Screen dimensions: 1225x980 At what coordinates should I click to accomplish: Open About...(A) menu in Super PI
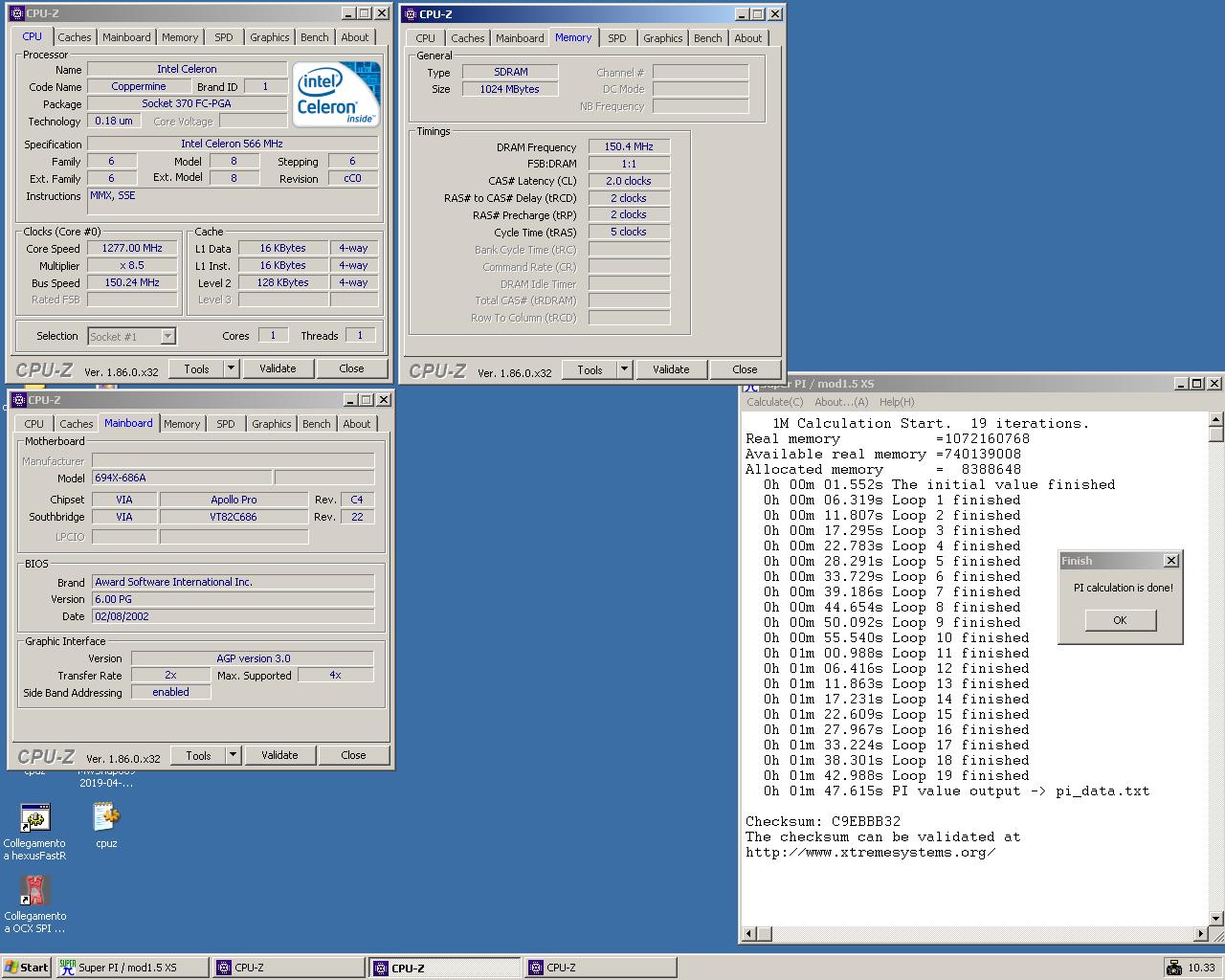click(841, 402)
